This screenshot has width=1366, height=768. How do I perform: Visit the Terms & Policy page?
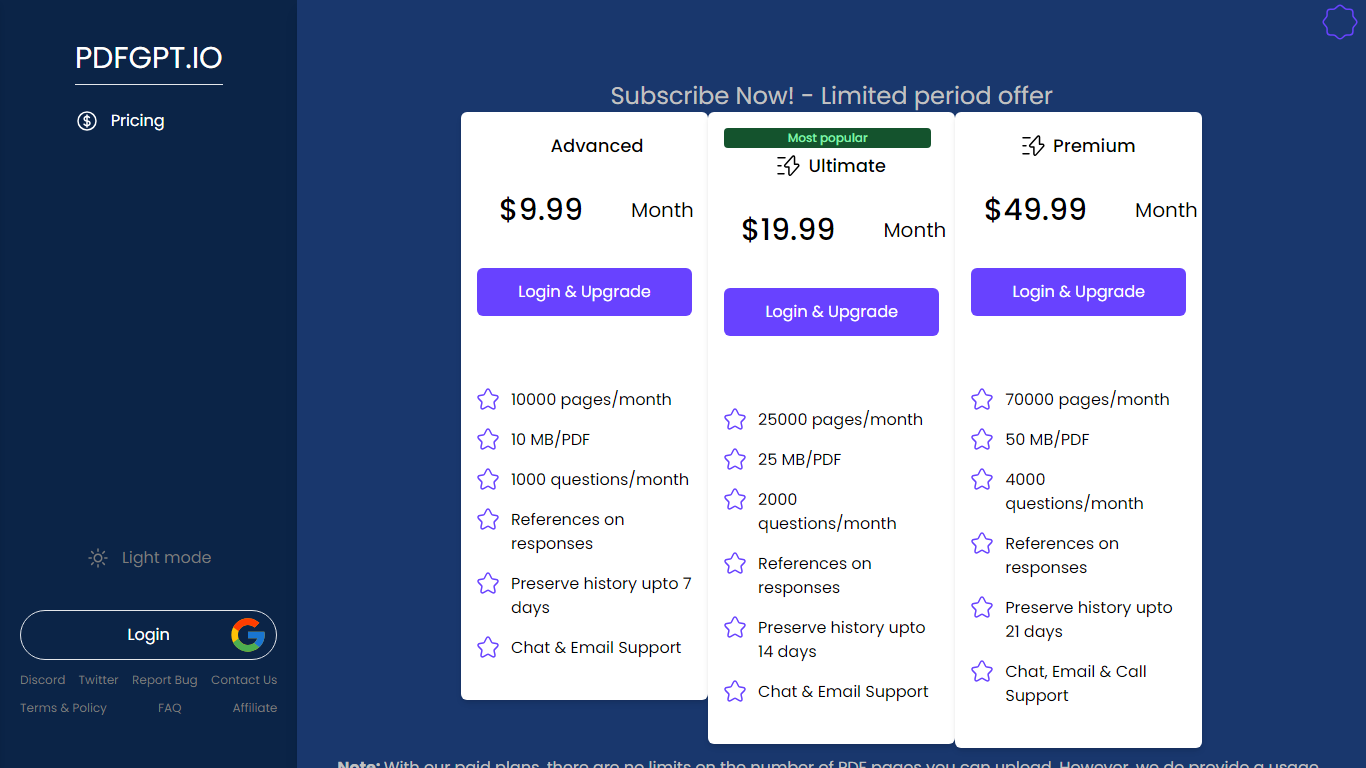[63, 708]
